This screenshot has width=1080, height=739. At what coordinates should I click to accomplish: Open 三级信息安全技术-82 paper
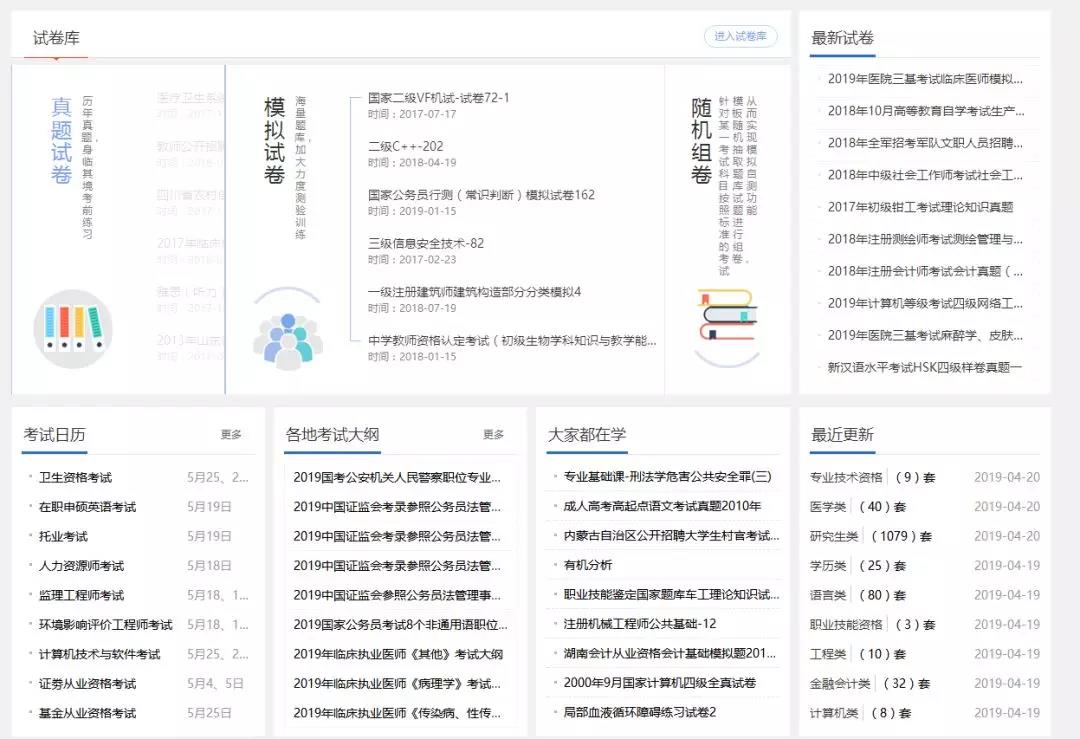click(426, 243)
